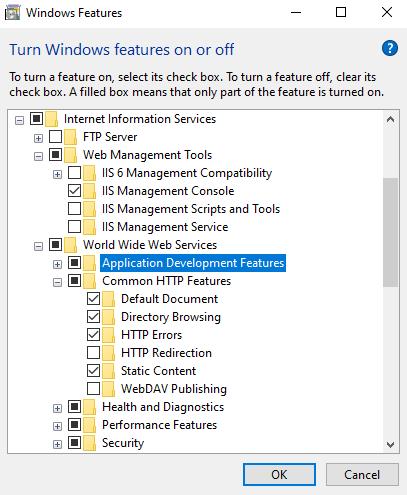Maximize the Windows Features window
The image size is (407, 495).
[341, 13]
